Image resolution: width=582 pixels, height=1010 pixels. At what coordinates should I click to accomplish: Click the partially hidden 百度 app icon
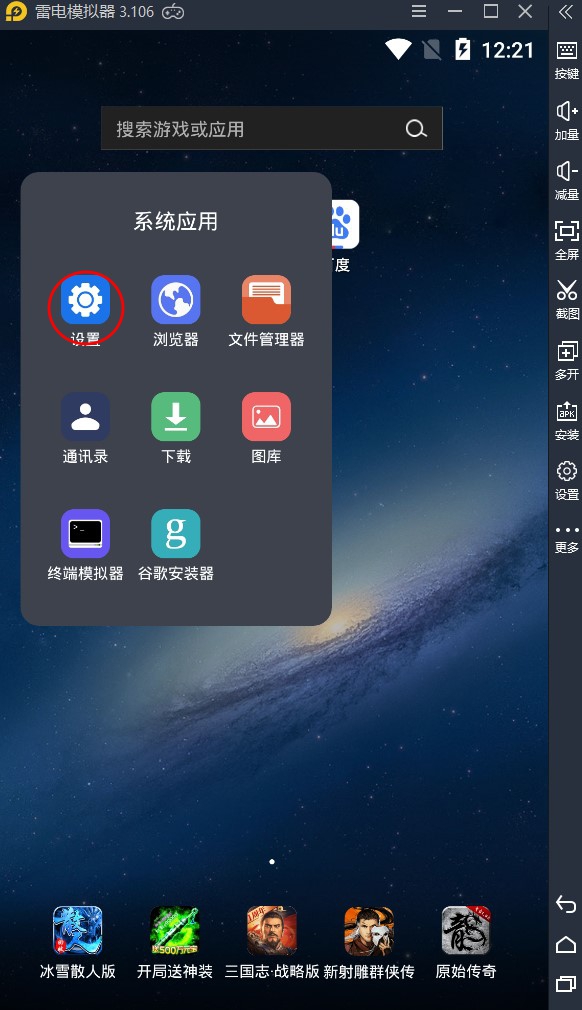coord(345,224)
